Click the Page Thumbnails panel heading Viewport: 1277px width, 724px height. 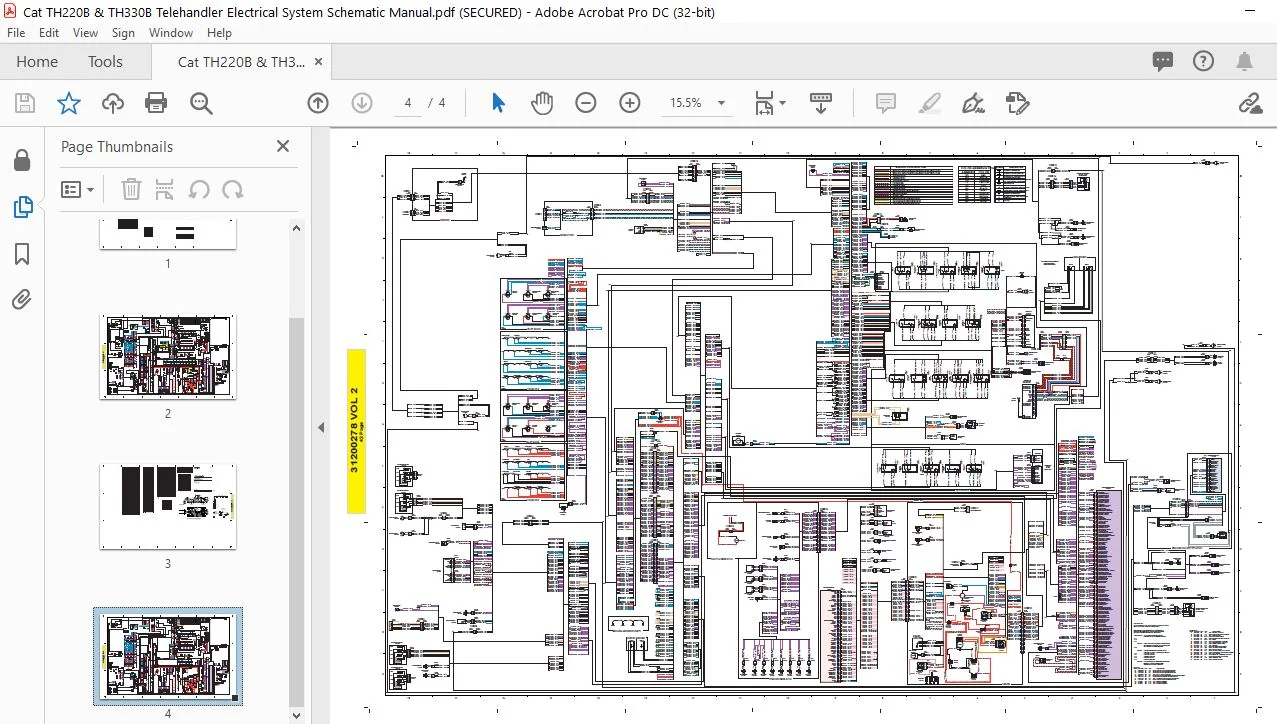[x=117, y=146]
